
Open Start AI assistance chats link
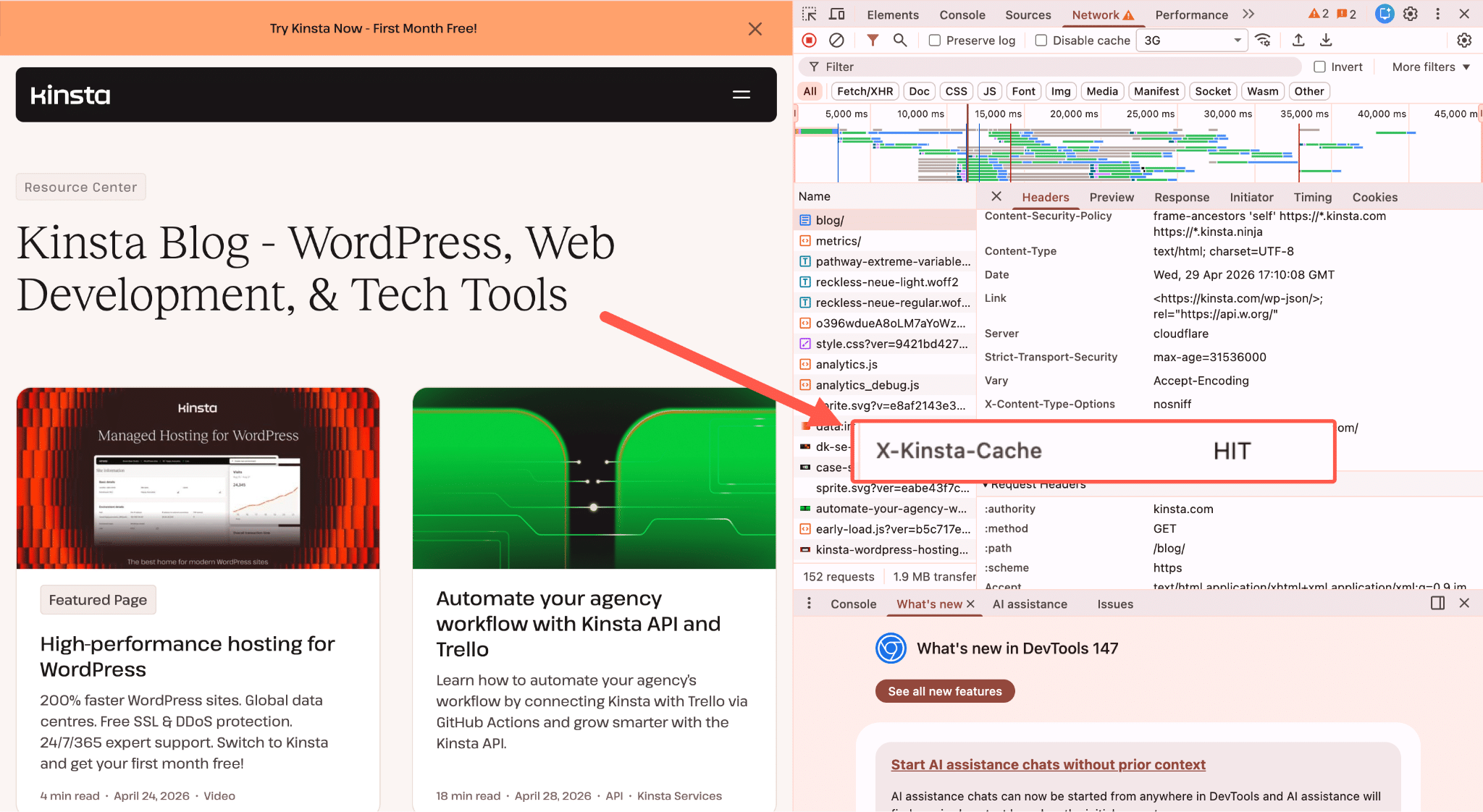click(x=1048, y=764)
